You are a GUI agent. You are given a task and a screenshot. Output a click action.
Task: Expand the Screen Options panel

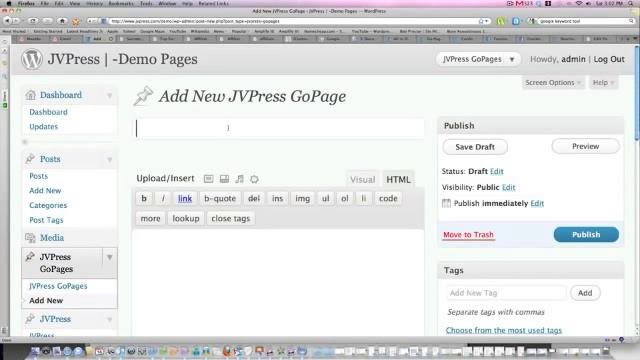pos(552,82)
